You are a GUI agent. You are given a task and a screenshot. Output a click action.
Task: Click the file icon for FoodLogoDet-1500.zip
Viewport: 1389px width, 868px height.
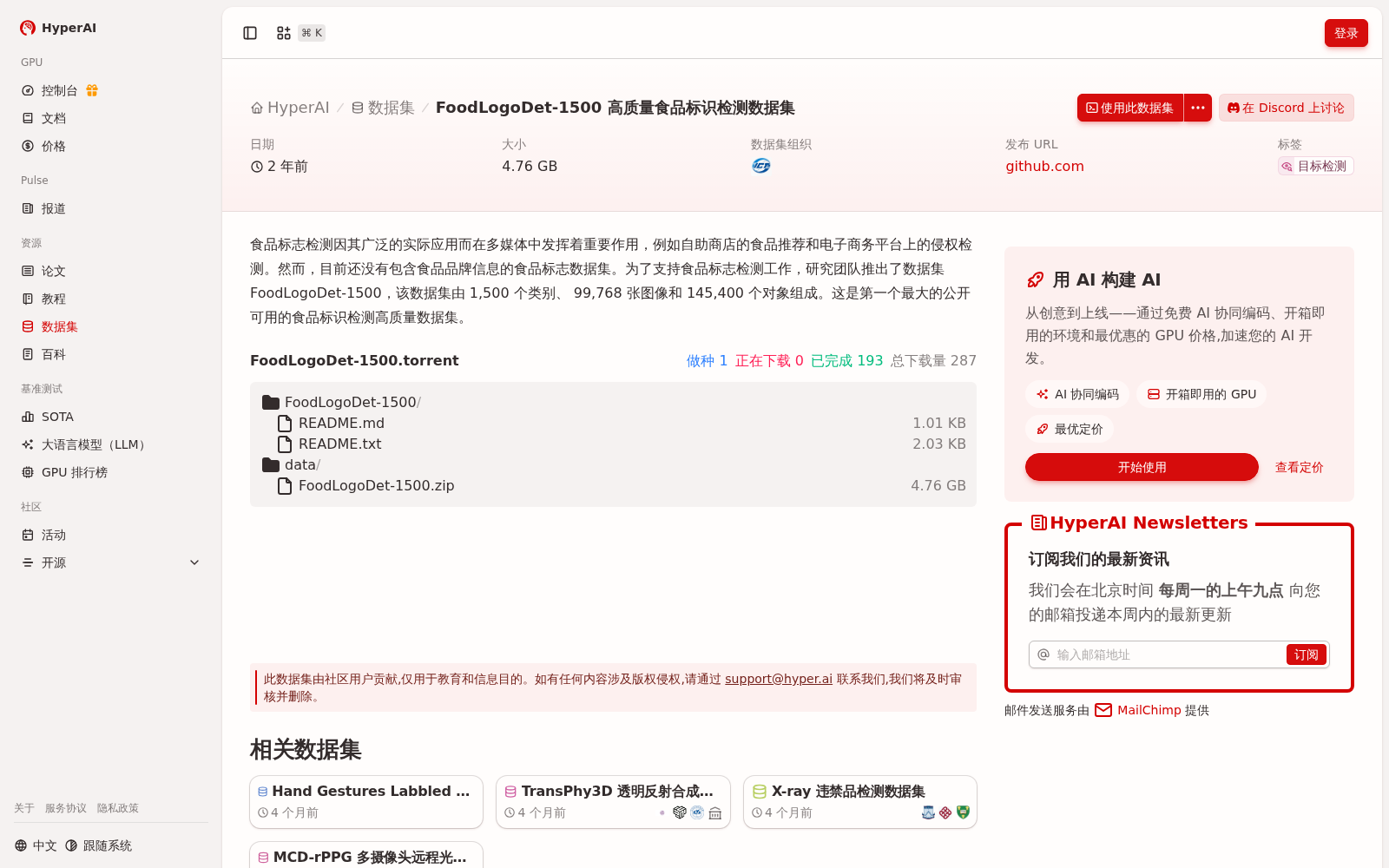(x=285, y=485)
